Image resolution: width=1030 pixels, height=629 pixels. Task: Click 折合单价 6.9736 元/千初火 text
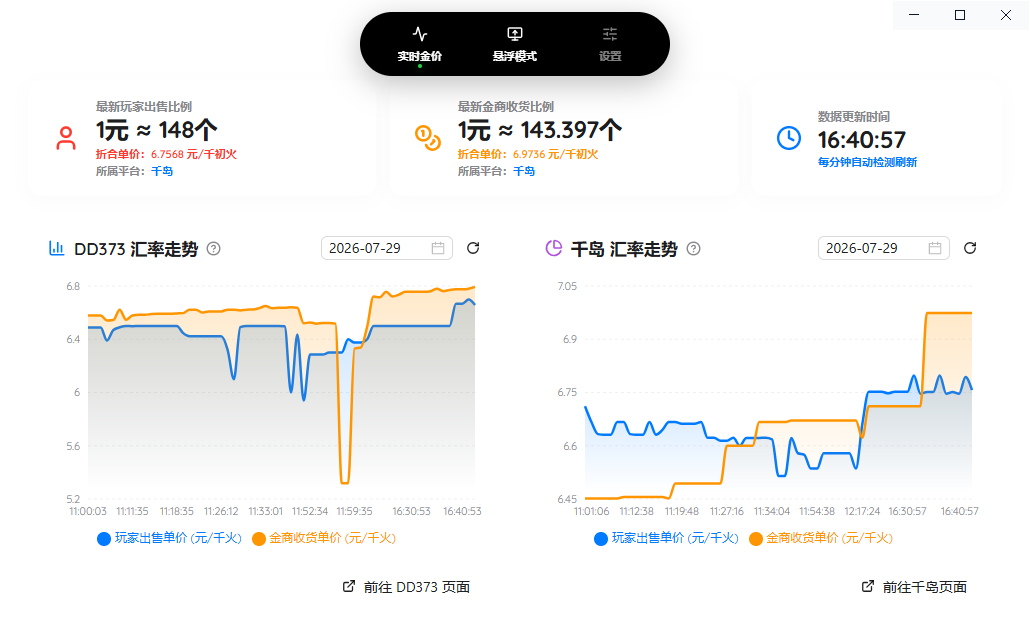[x=528, y=154]
